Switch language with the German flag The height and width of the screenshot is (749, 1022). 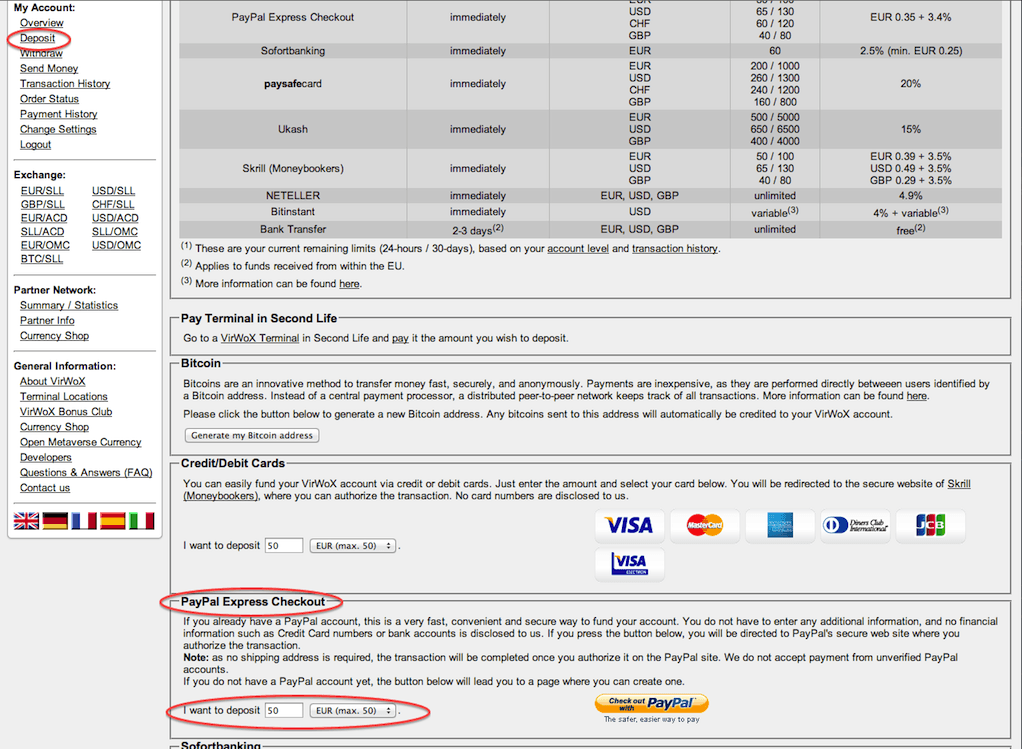pyautogui.click(x=55, y=520)
